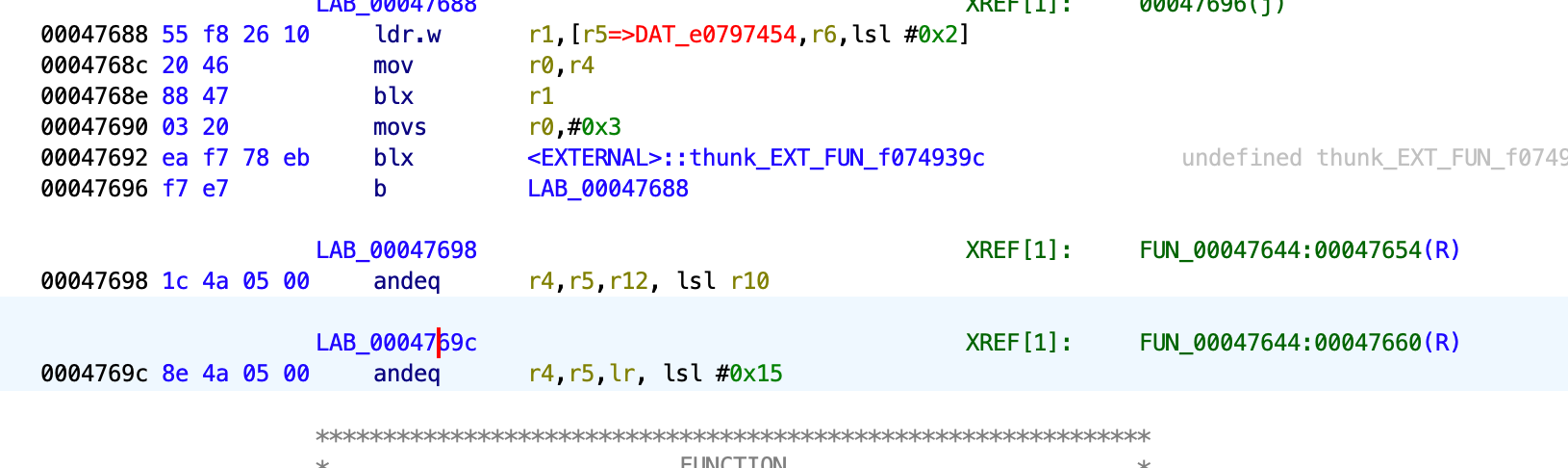
Task: Select the blx mnemonic at 0004768e
Action: (x=393, y=96)
